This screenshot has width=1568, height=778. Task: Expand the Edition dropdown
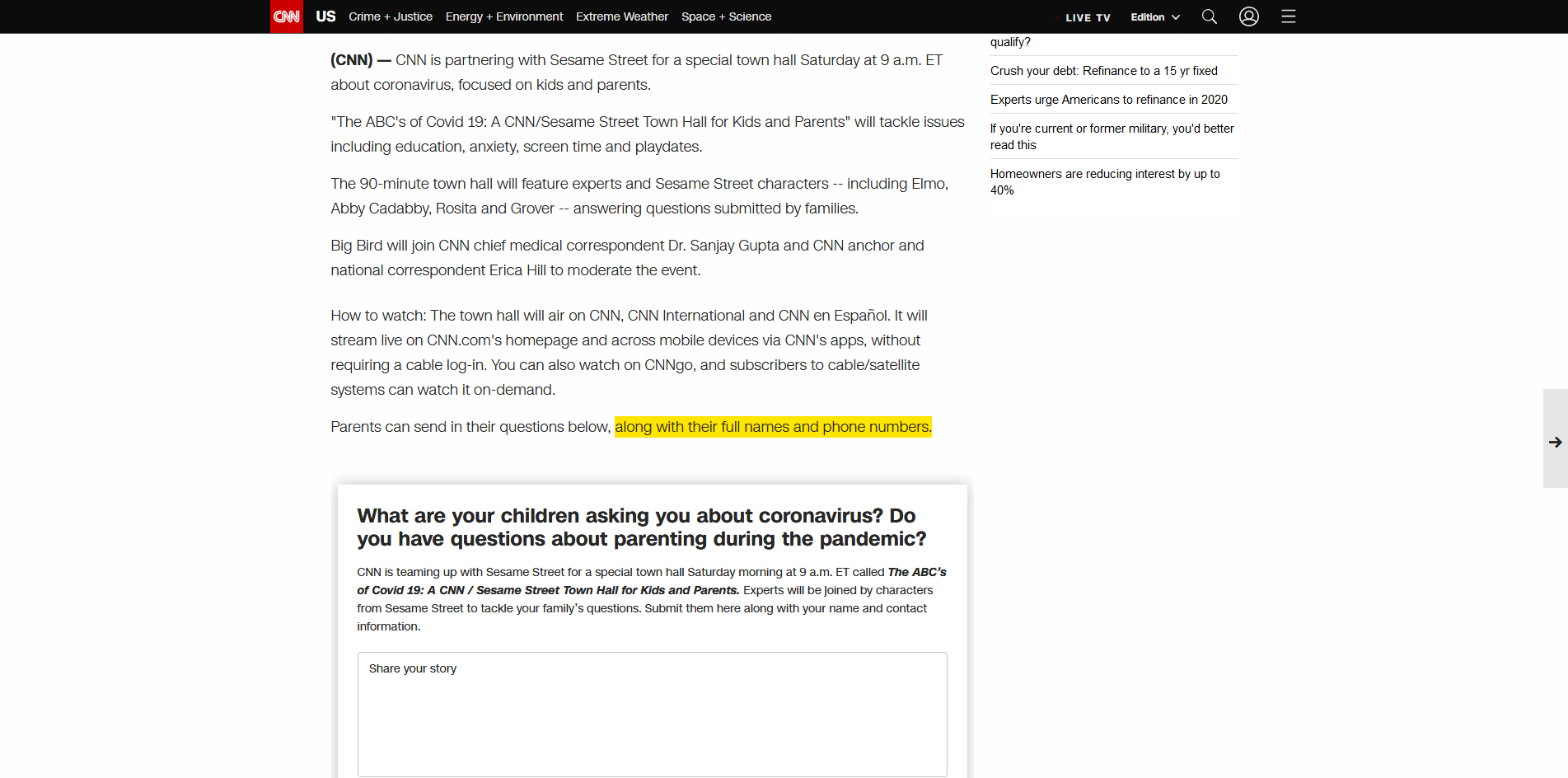pyautogui.click(x=1155, y=17)
